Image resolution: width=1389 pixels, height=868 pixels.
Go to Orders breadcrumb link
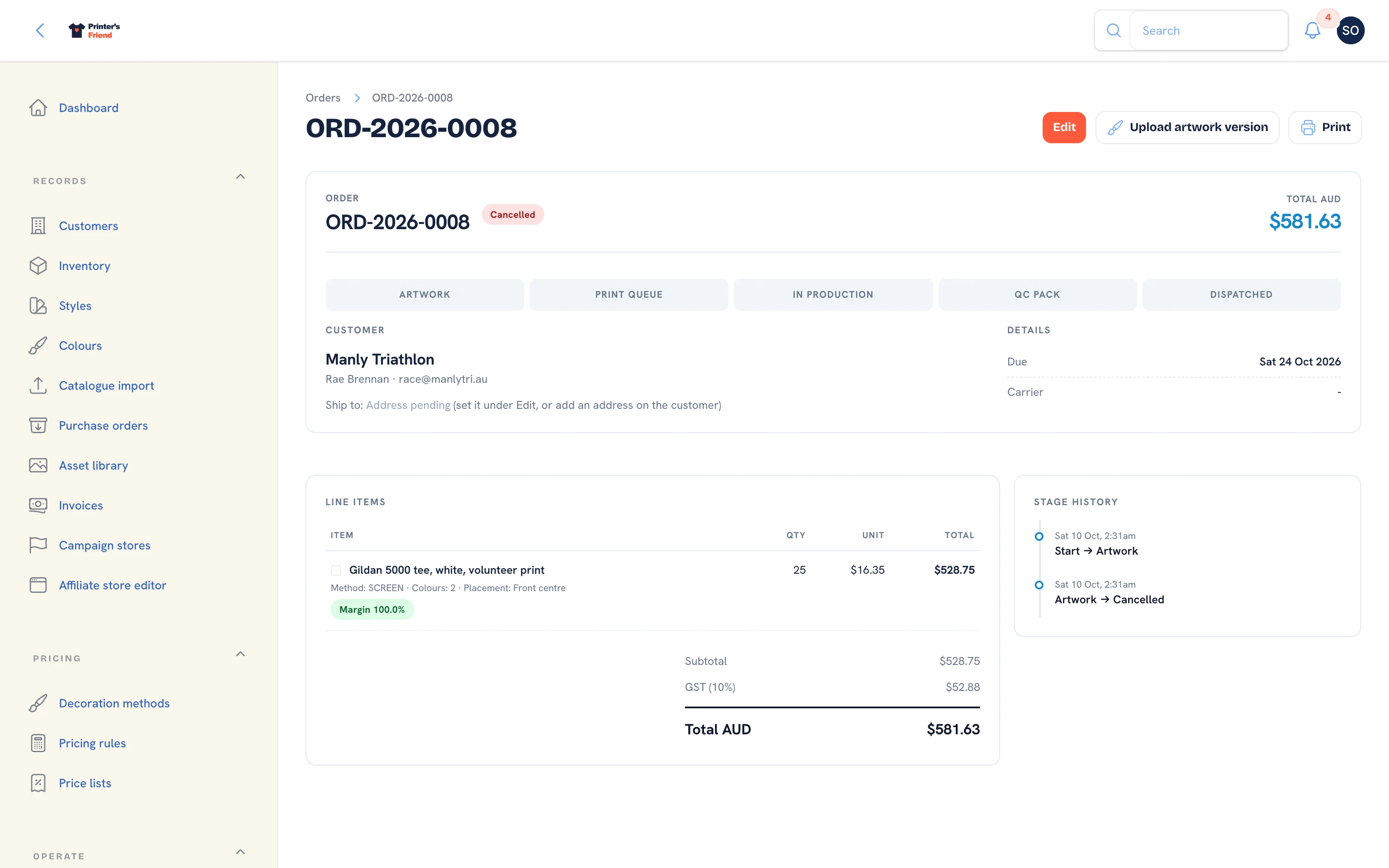coord(323,98)
